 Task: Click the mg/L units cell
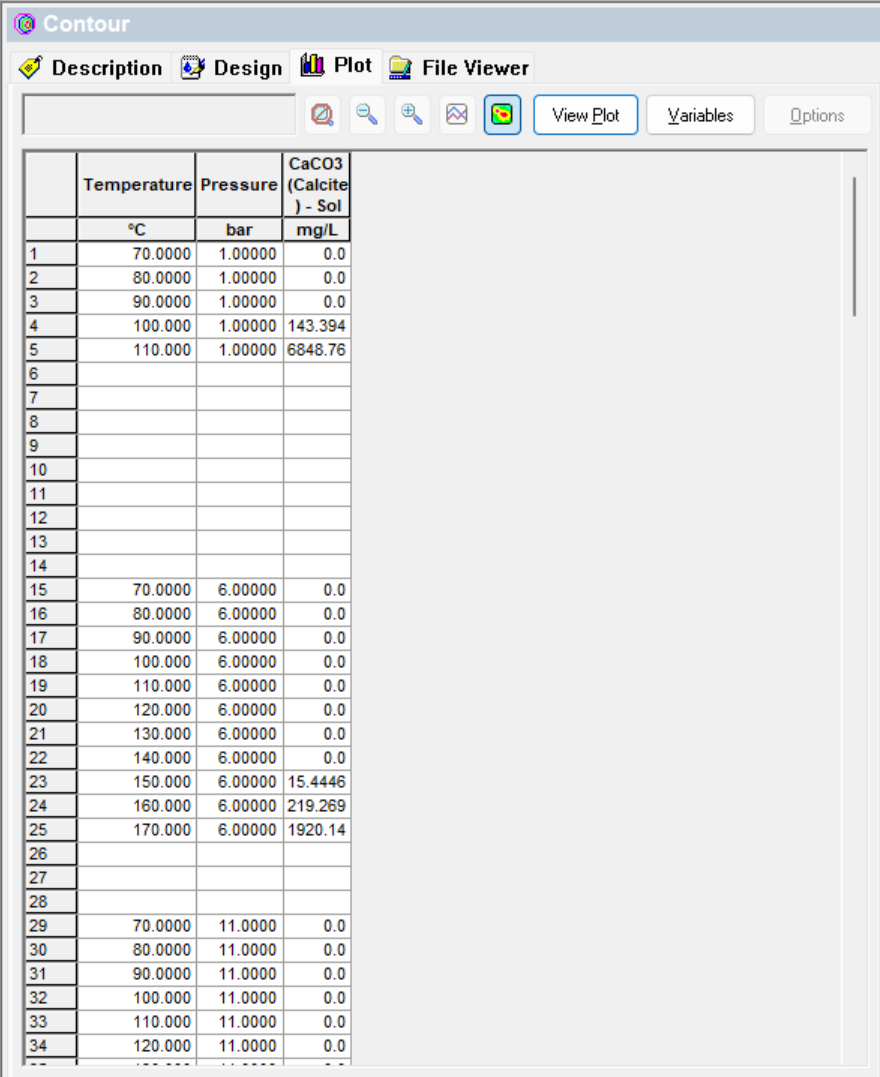point(317,229)
